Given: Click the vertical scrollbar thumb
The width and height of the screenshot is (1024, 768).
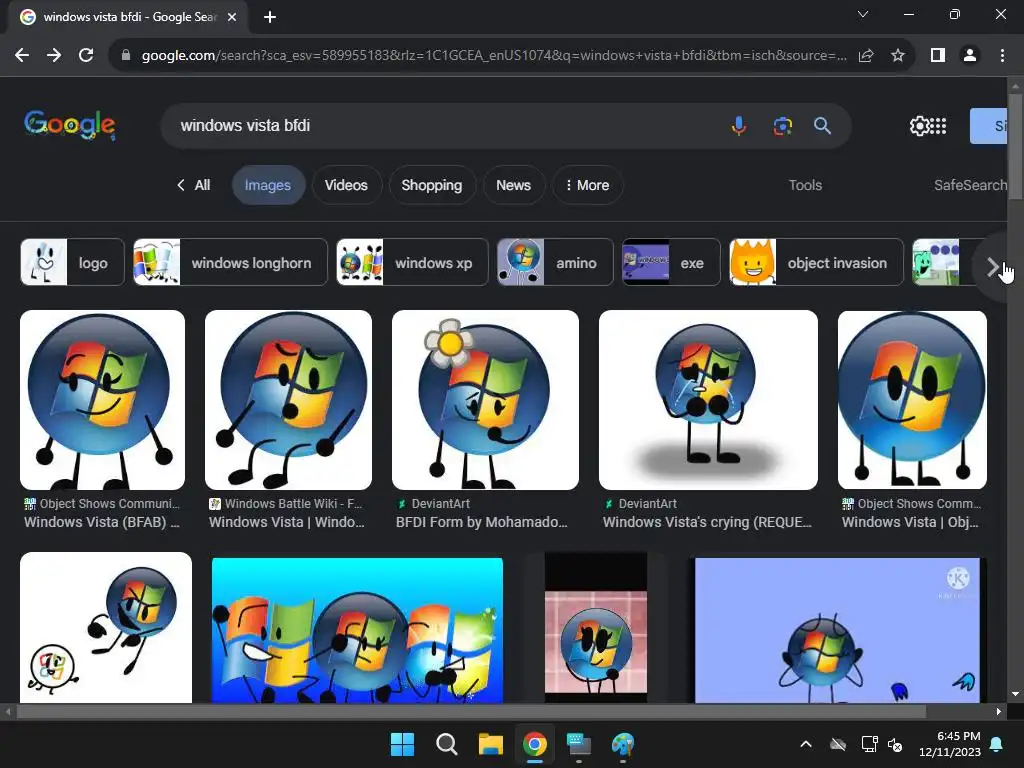Looking at the screenshot, I should coord(1015,147).
